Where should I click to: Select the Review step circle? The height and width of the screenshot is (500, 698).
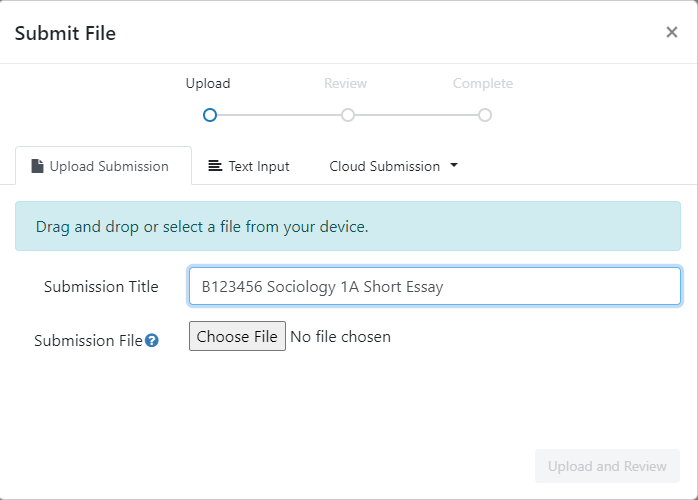347,115
